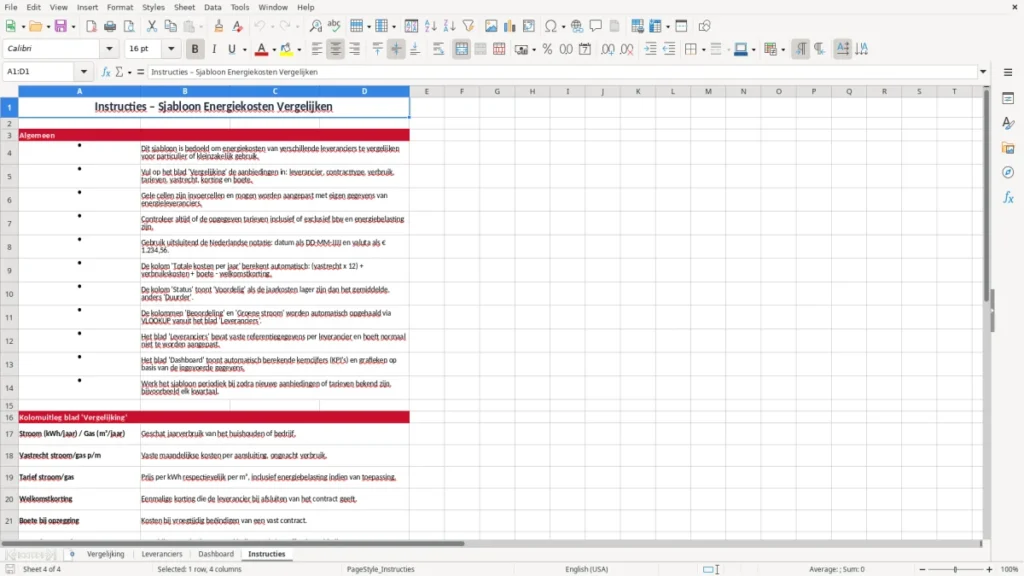The image size is (1024, 576).
Task: Open the Sheet menu
Action: [184, 7]
